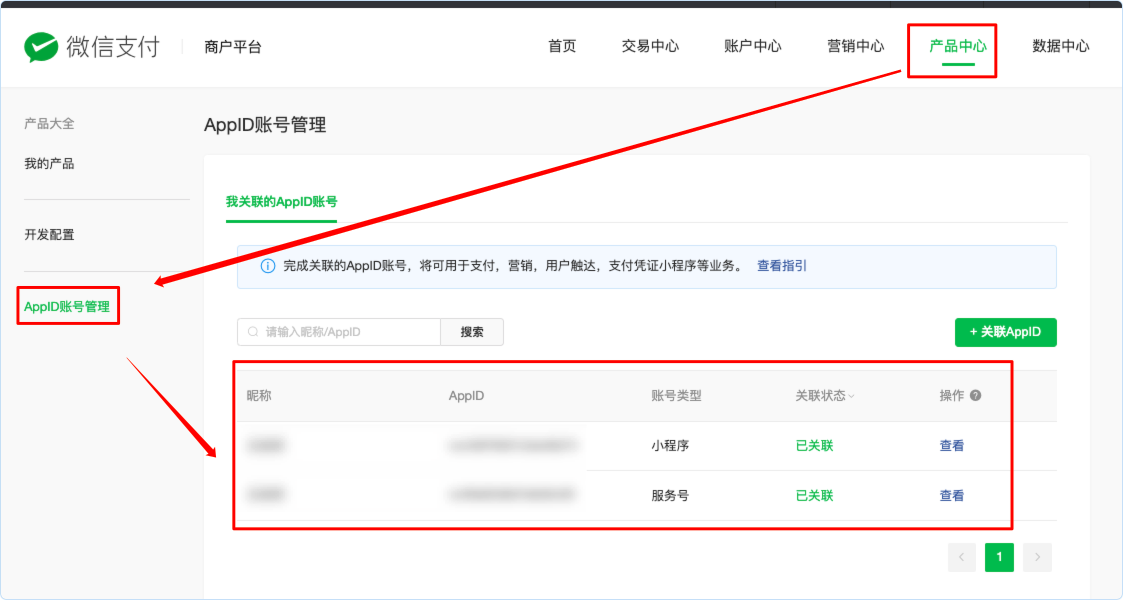The height and width of the screenshot is (600, 1123).
Task: Open the 营销中心 nav item
Action: [x=855, y=46]
